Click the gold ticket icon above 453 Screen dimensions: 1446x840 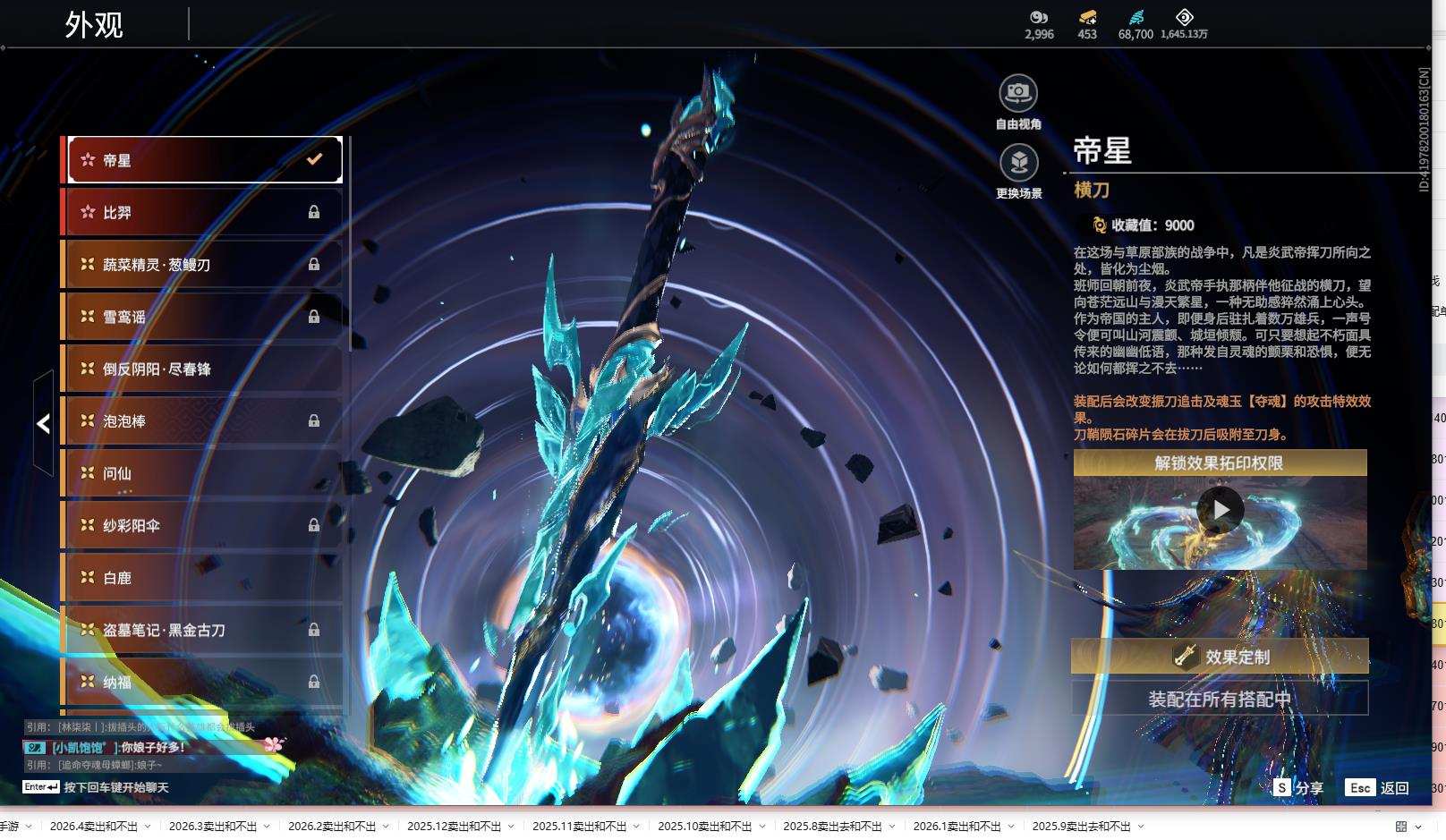(x=1087, y=17)
